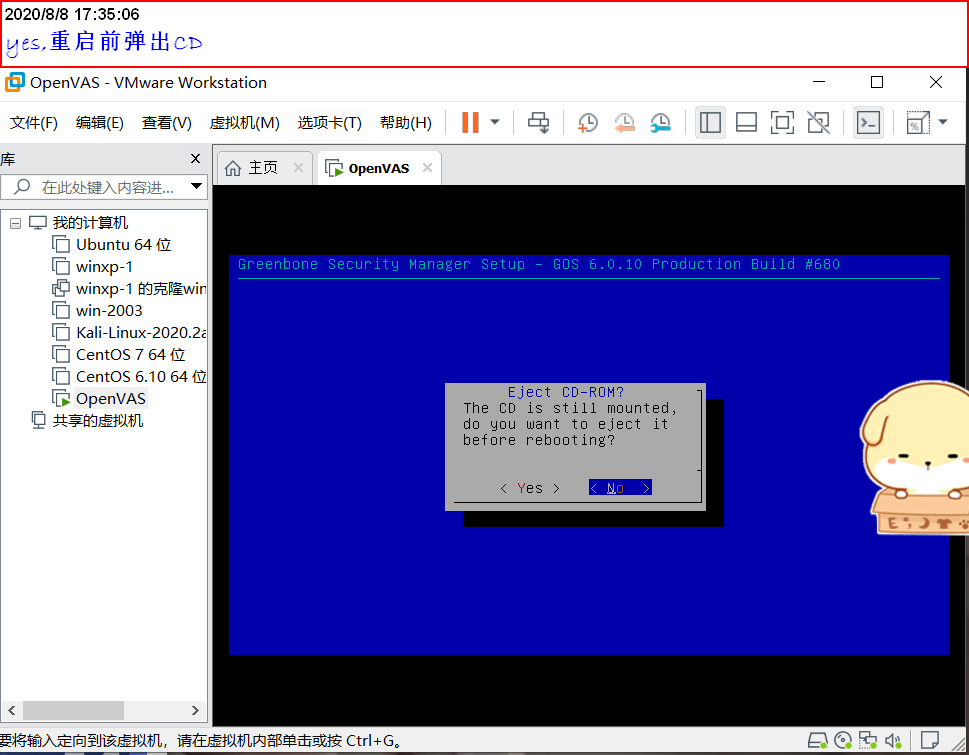Collapse the 我的计算机 tree node
The image size is (969, 755).
(x=15, y=223)
